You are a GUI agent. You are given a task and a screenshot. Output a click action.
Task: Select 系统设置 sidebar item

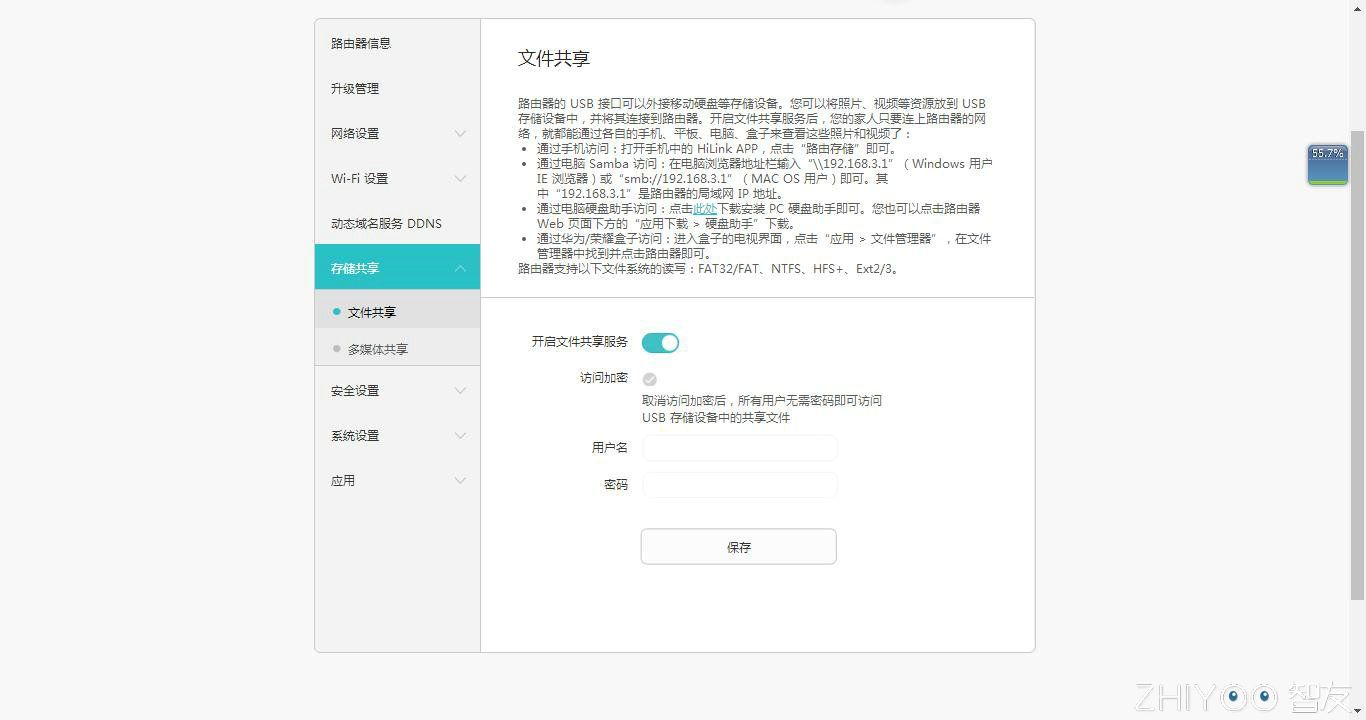click(397, 436)
